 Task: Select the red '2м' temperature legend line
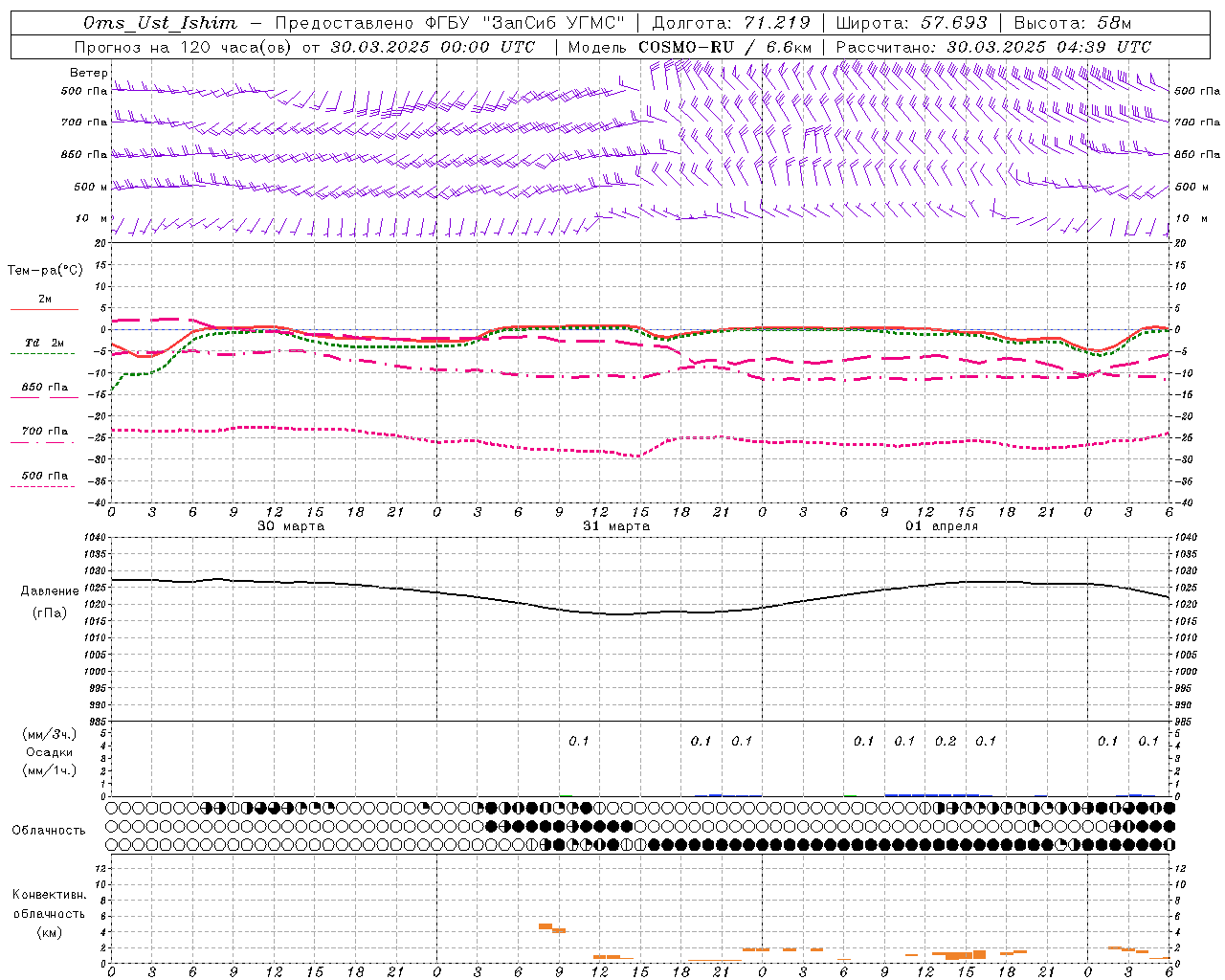pyautogui.click(x=44, y=309)
